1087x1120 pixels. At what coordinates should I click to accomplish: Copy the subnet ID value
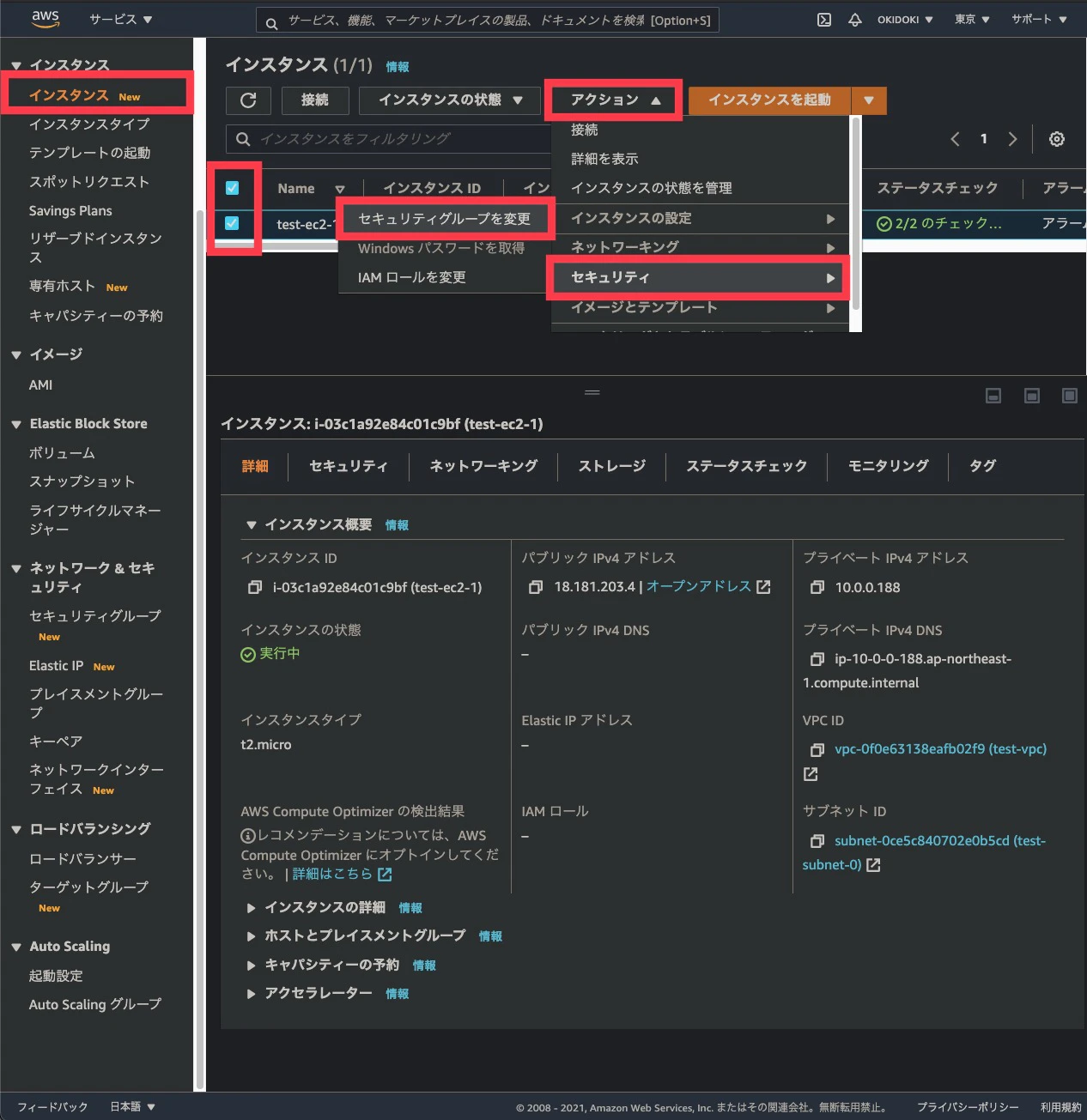[x=817, y=841]
